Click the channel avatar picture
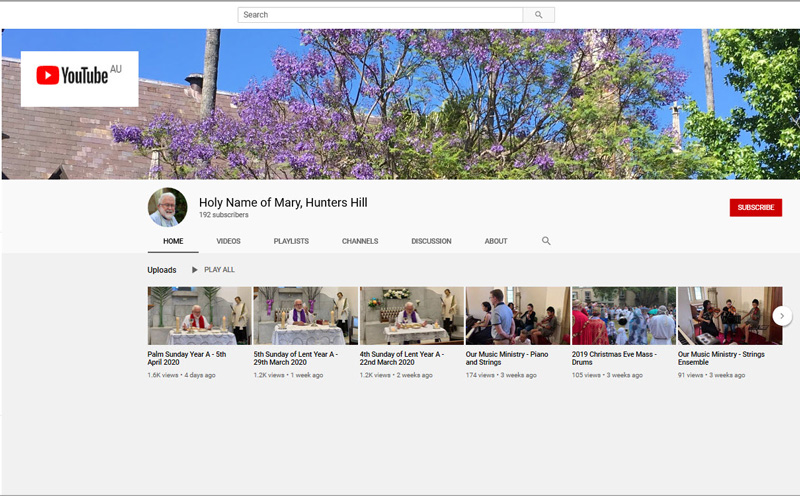The height and width of the screenshot is (496, 800). click(x=167, y=207)
